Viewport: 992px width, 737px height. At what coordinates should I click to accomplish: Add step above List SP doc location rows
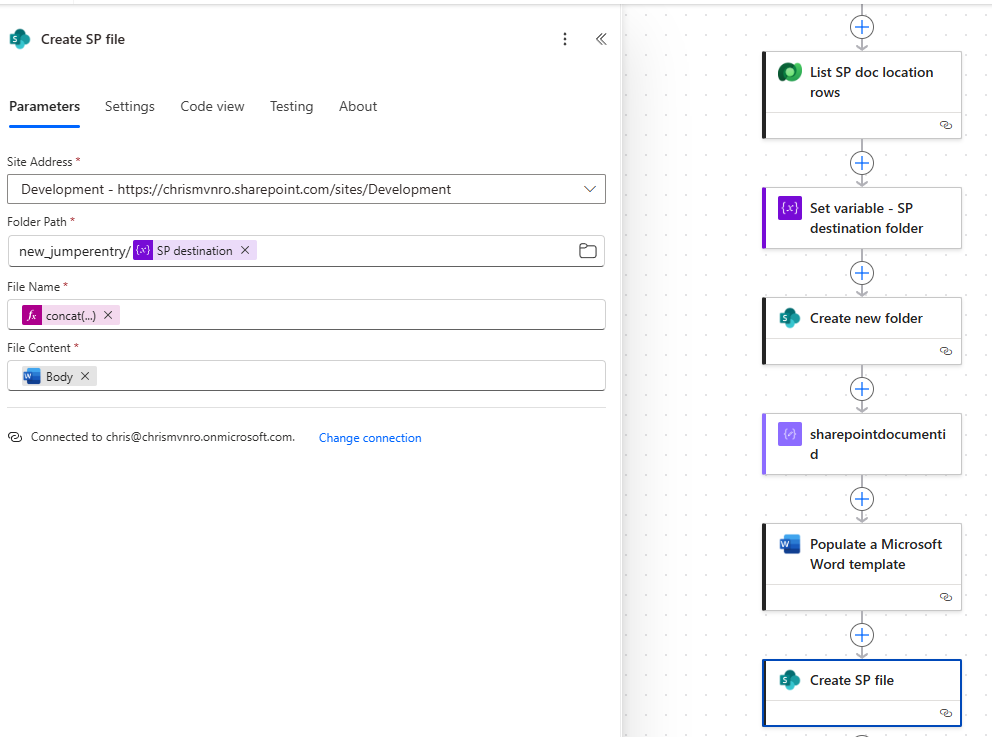point(862,27)
